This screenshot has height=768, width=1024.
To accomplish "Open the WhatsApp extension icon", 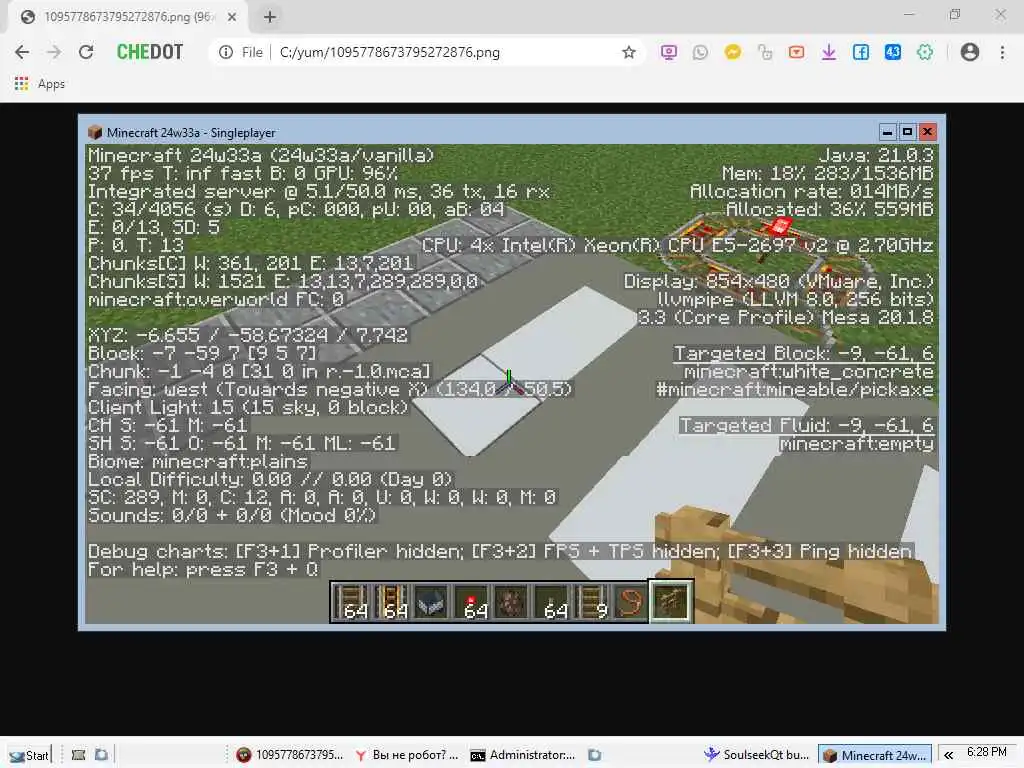I will (x=701, y=52).
